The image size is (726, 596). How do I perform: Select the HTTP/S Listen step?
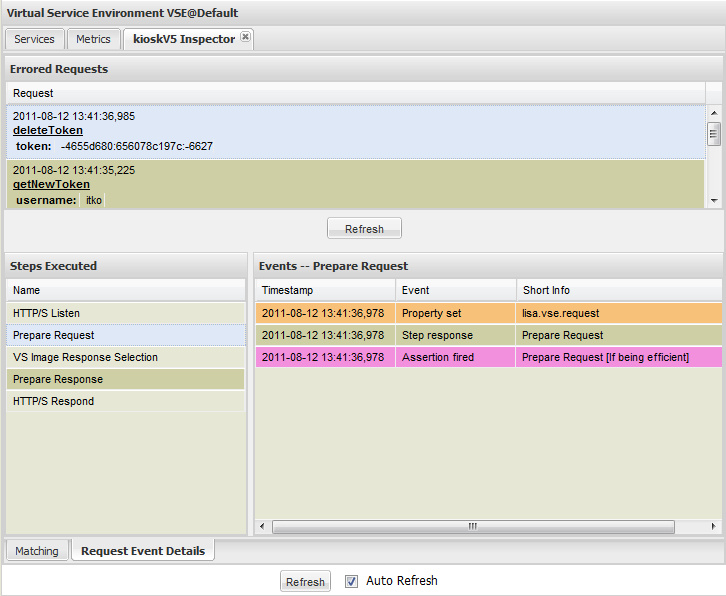47,314
